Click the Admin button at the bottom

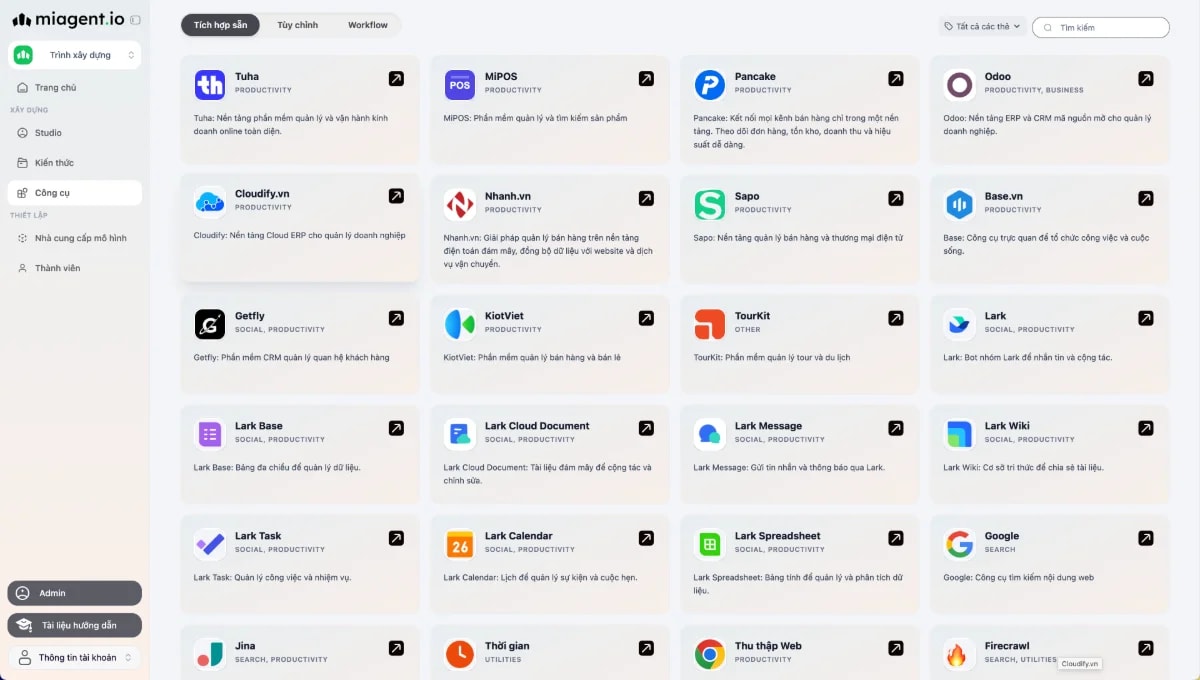point(74,593)
